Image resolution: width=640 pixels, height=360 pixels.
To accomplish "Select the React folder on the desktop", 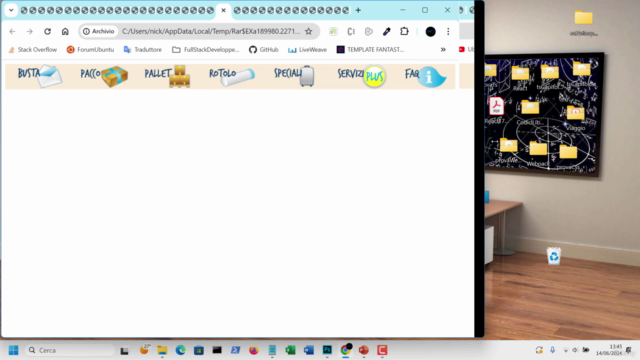I will (x=520, y=78).
